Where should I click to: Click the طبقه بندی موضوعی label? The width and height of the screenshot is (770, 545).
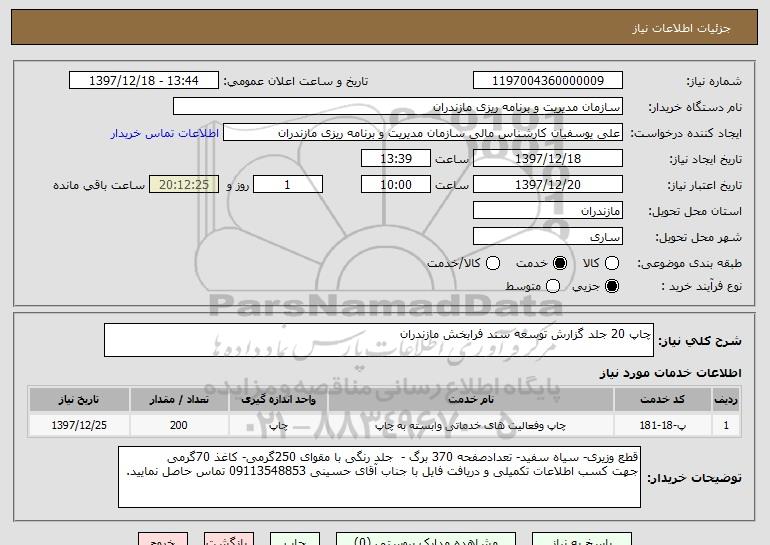(689, 264)
